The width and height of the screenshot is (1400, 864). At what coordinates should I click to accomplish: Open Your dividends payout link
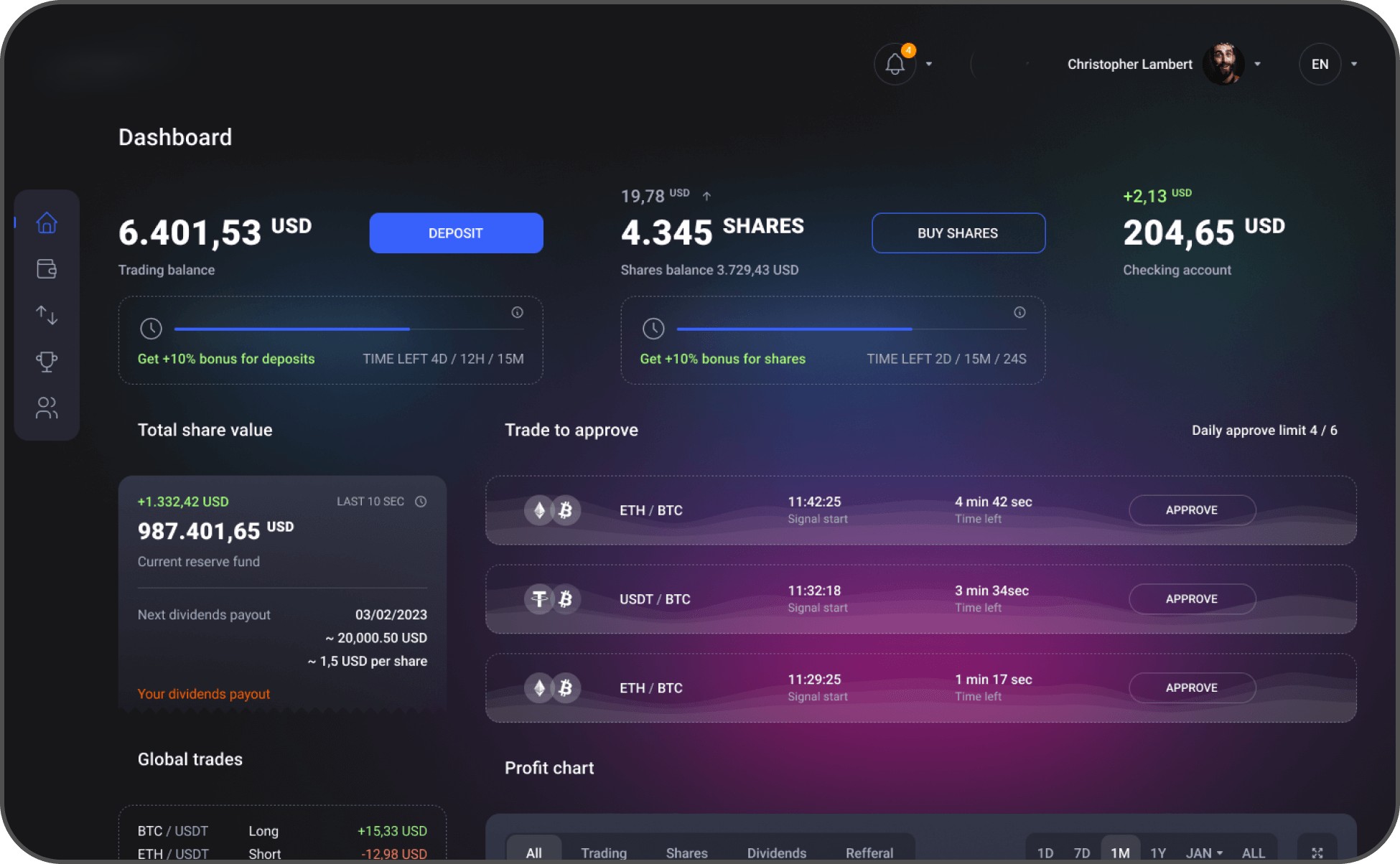click(204, 694)
